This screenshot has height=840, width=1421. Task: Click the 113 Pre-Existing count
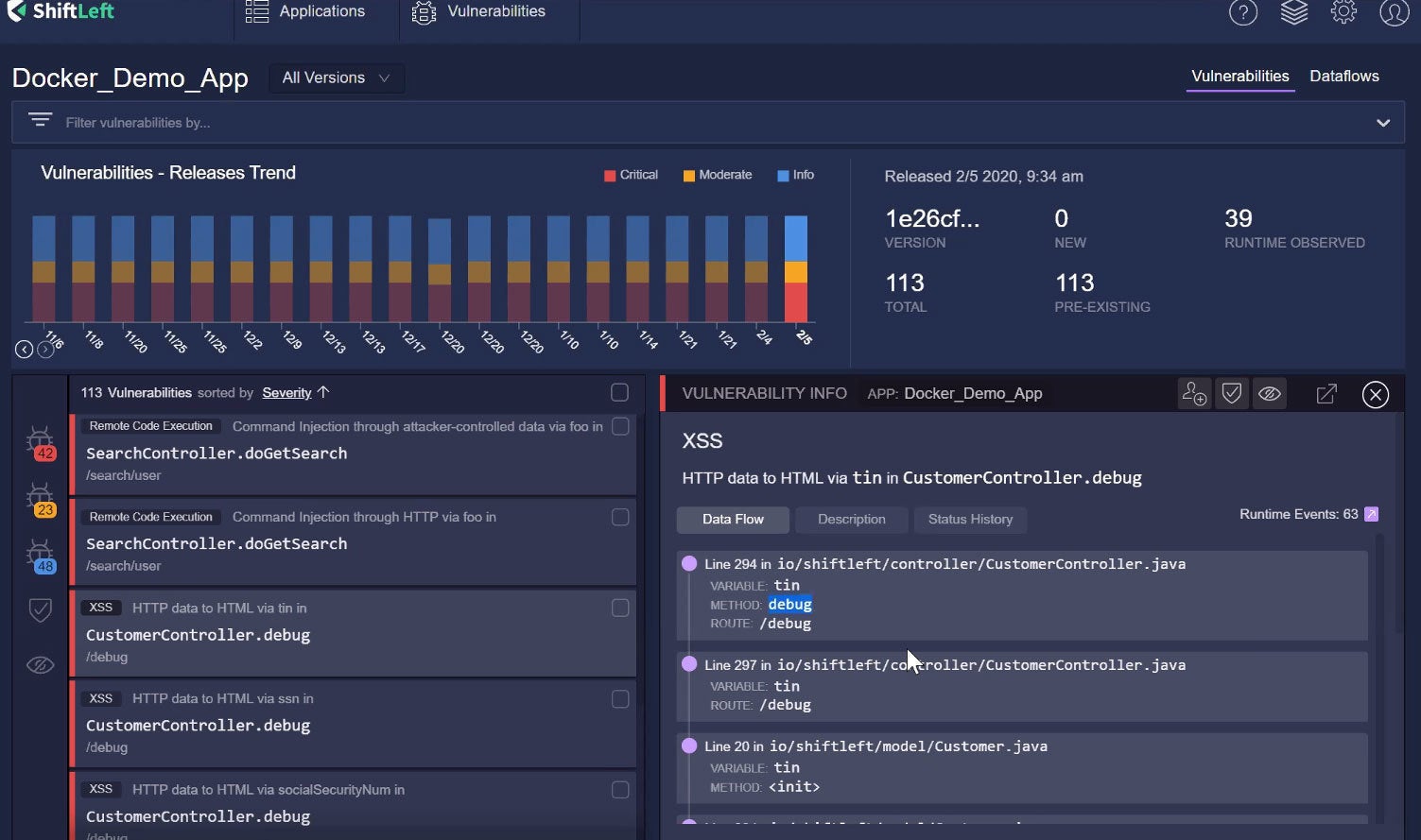click(1074, 283)
